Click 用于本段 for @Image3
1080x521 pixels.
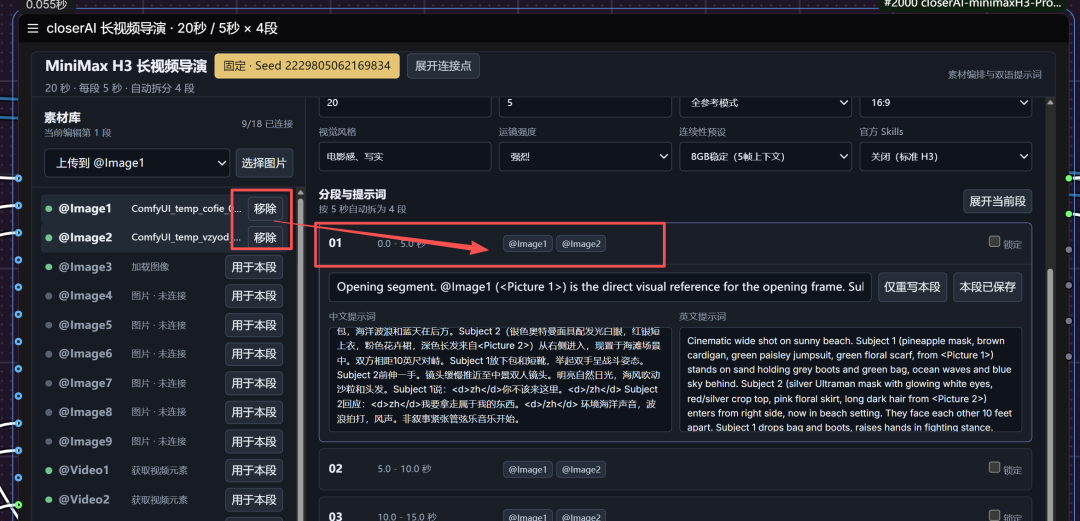click(x=253, y=267)
